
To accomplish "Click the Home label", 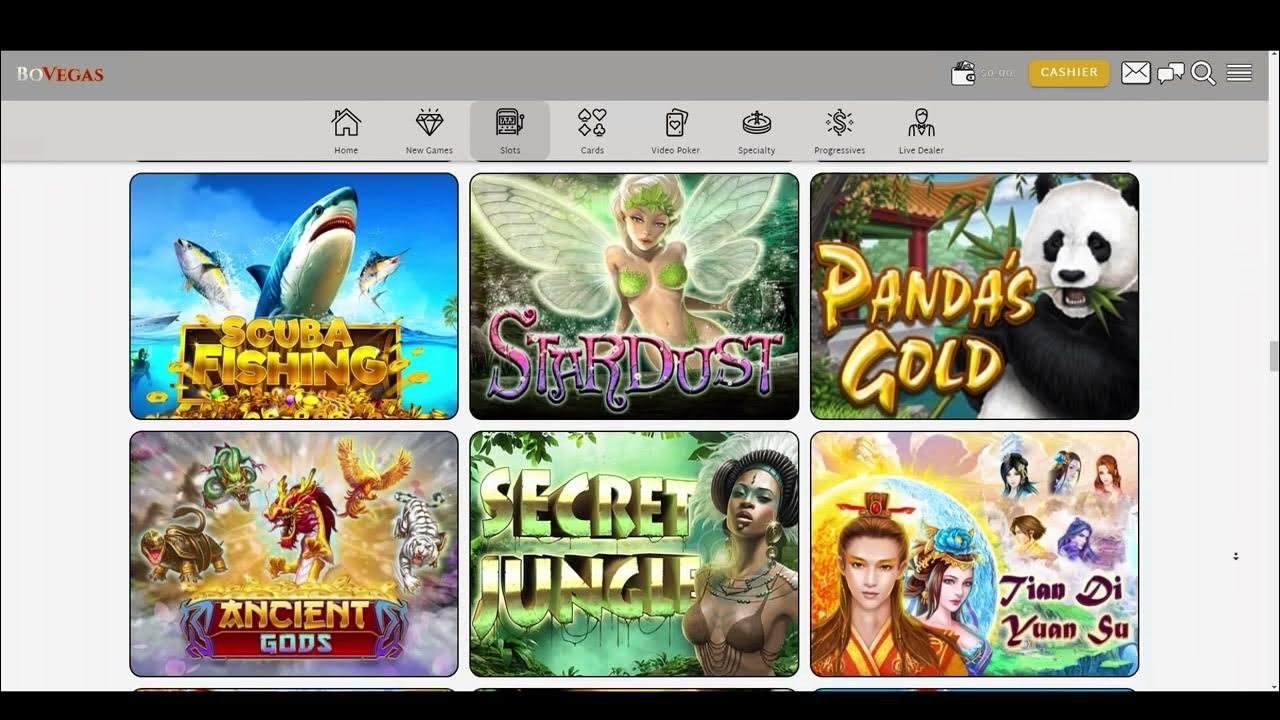I will [346, 151].
